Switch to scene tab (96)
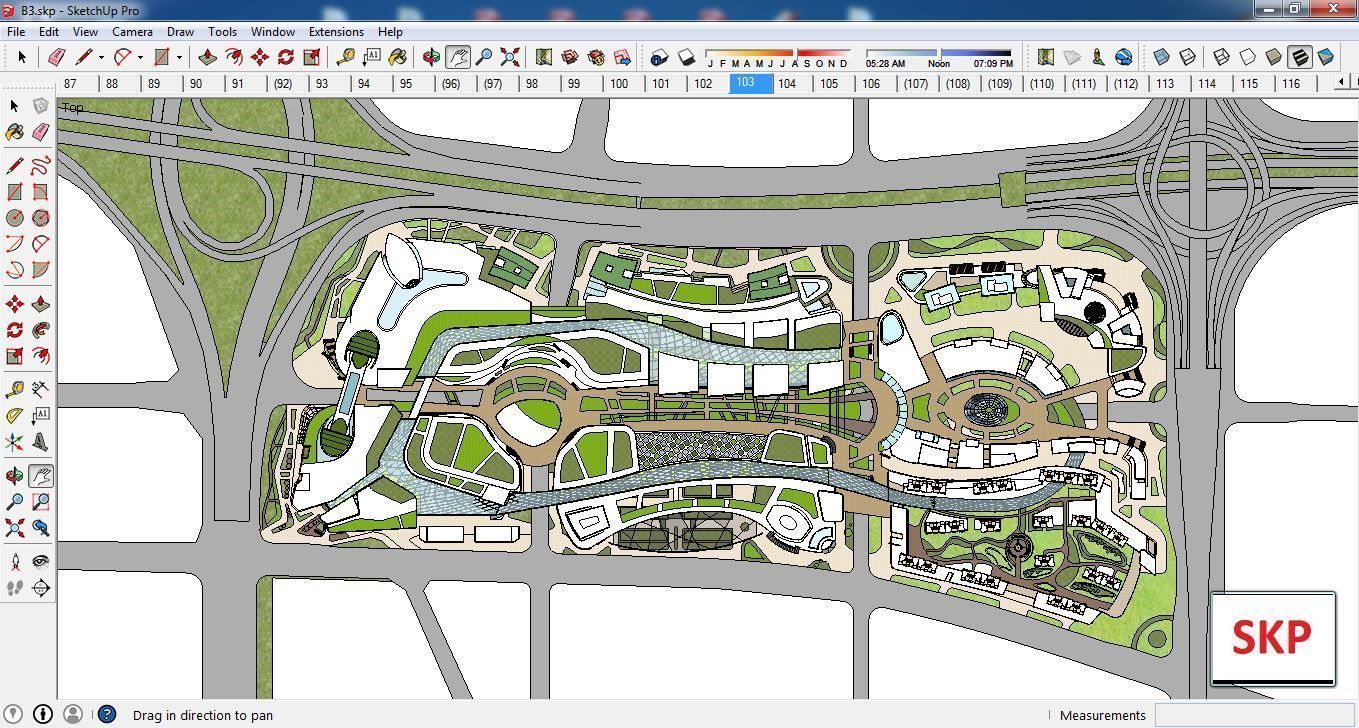Image resolution: width=1359 pixels, height=728 pixels. pyautogui.click(x=450, y=83)
